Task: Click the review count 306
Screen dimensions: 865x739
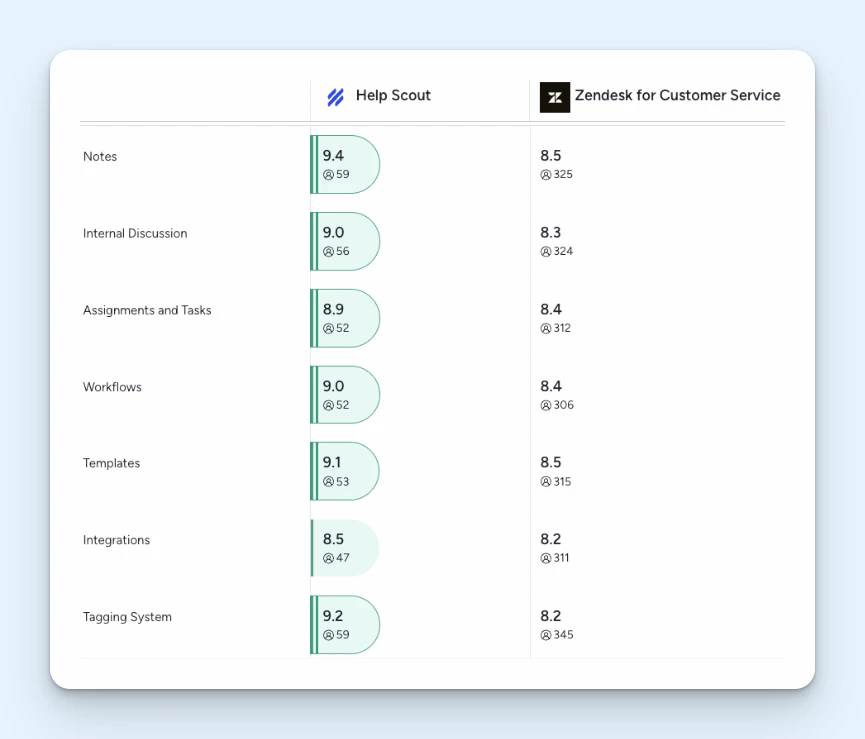Action: pyautogui.click(x=564, y=405)
